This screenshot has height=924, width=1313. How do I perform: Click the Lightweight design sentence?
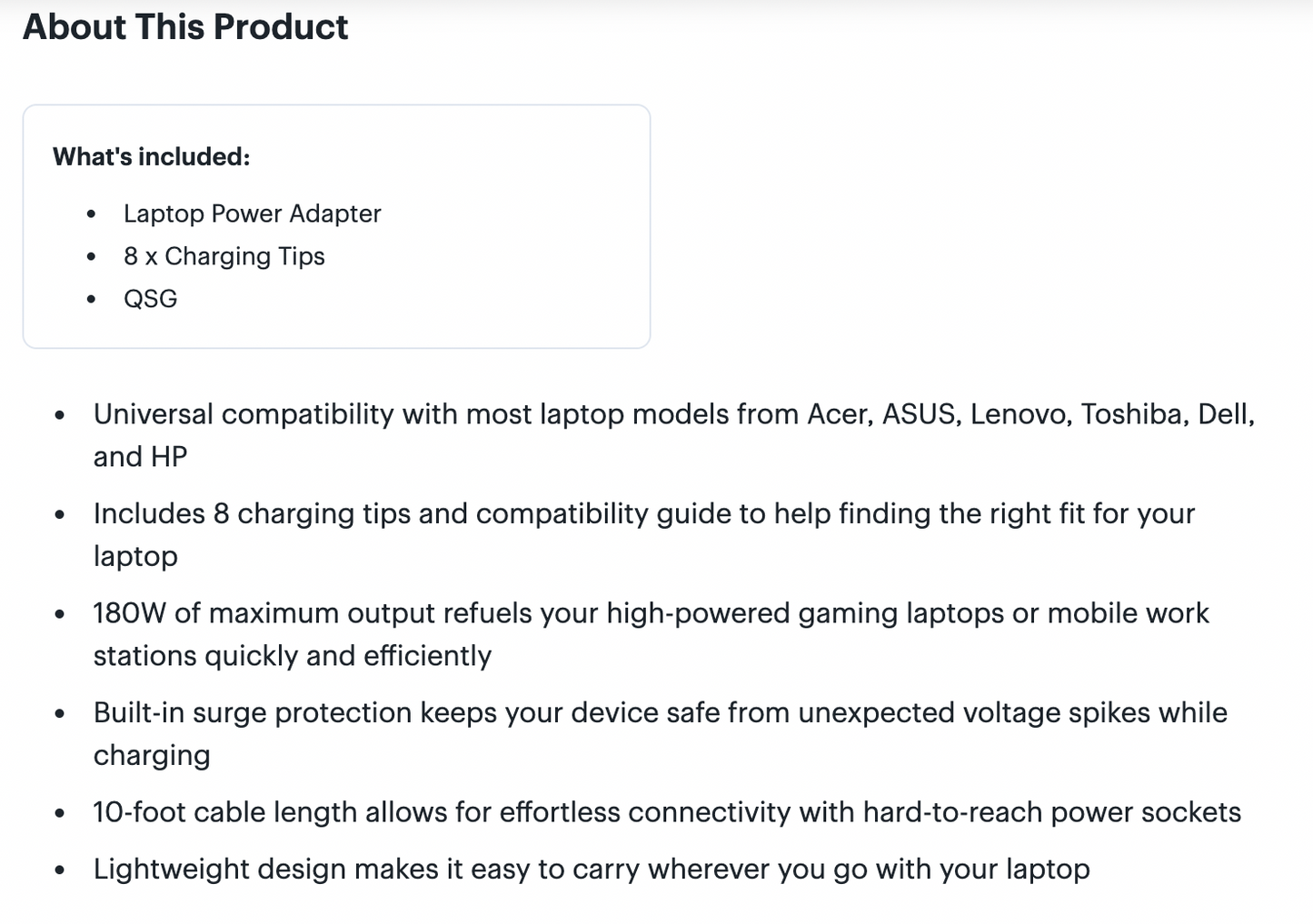(x=591, y=869)
